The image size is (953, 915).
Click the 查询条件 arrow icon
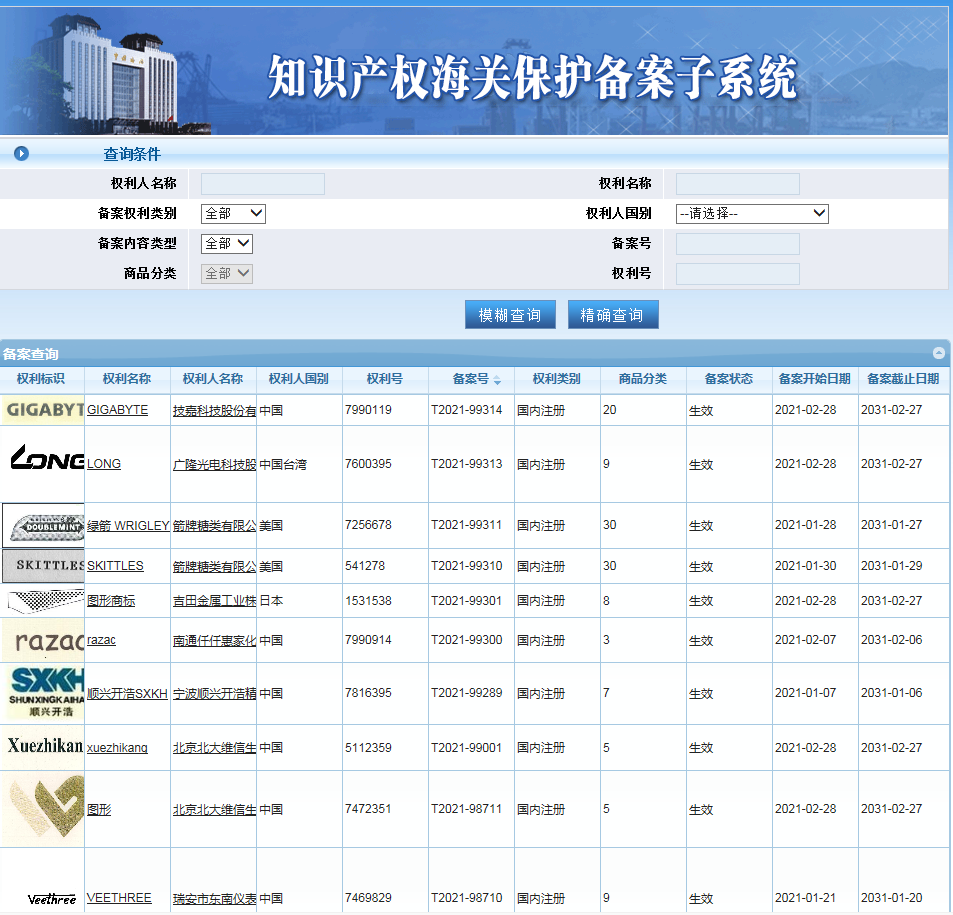pos(21,153)
